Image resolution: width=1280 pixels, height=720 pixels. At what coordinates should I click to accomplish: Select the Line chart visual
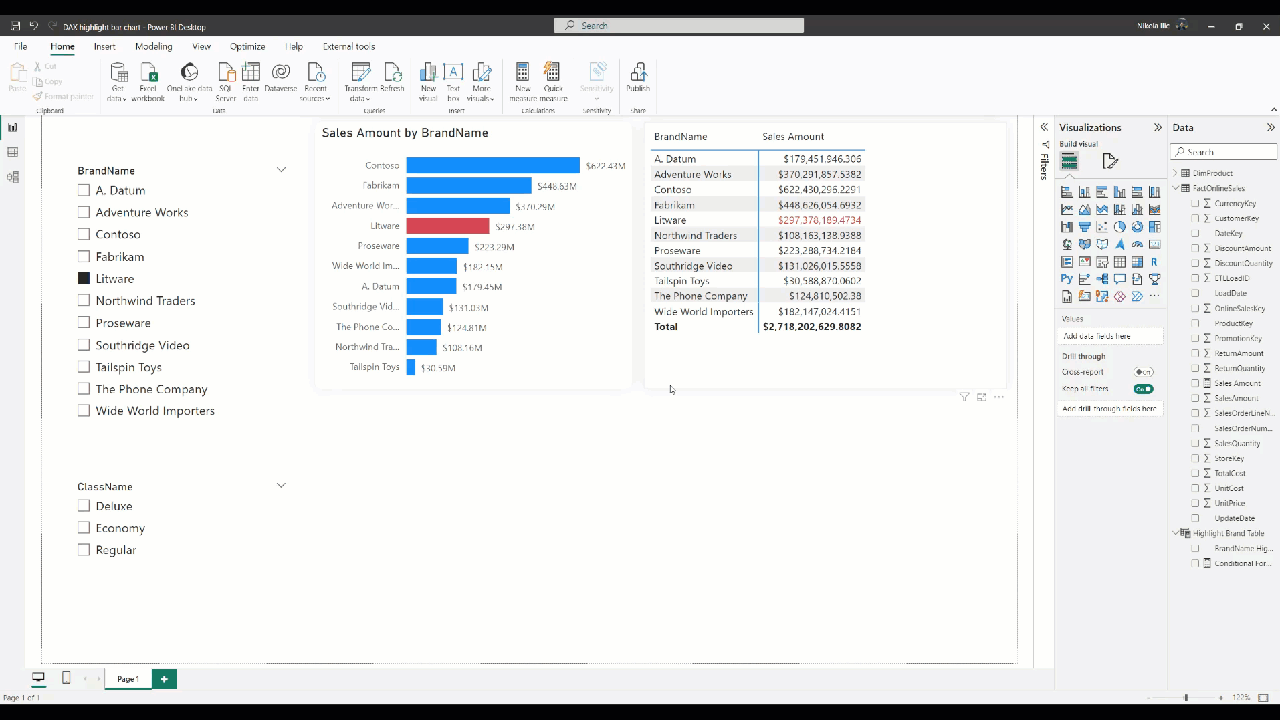[1067, 209]
